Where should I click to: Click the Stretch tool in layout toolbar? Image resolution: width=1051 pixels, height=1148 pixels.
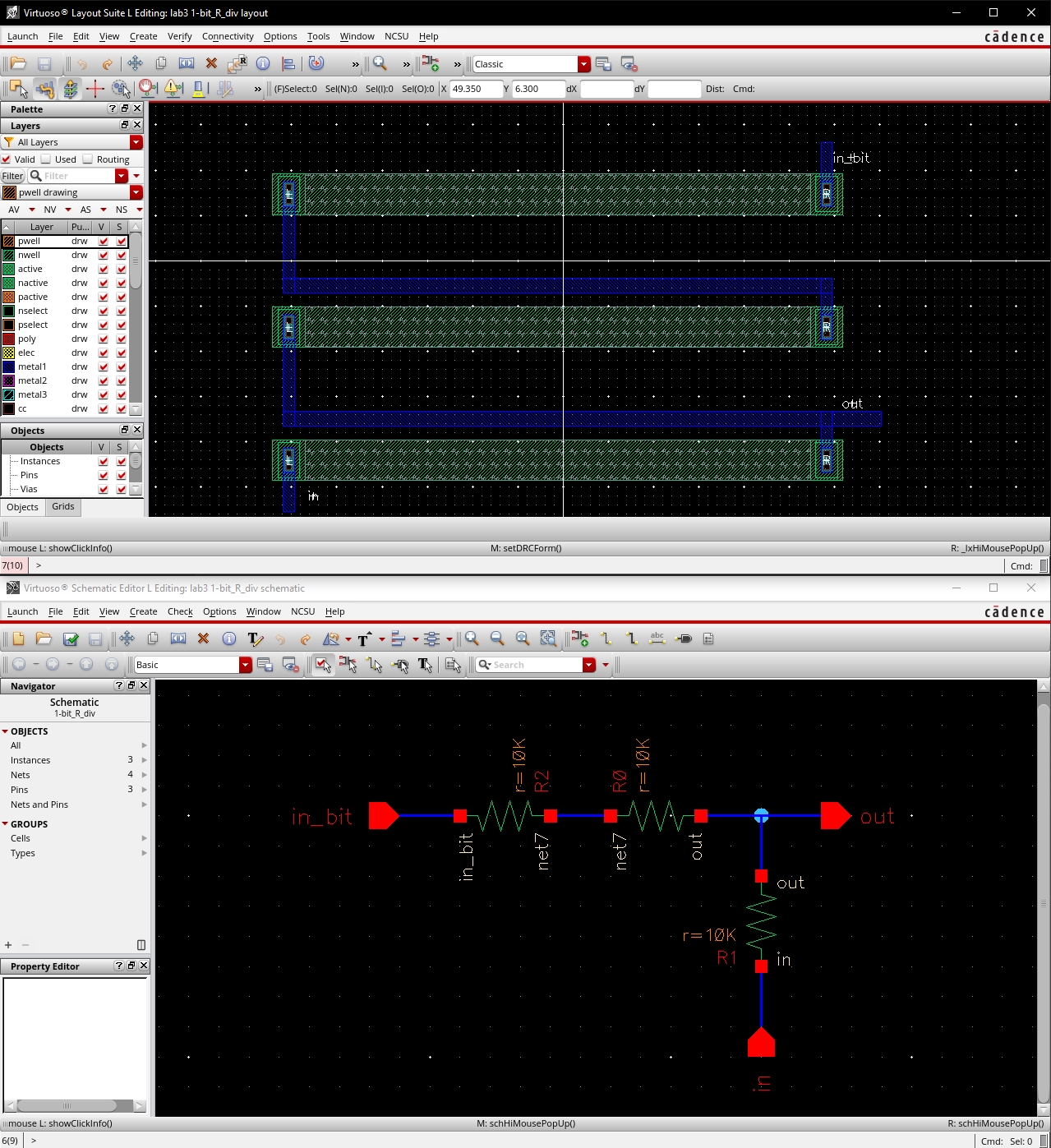tap(187, 63)
